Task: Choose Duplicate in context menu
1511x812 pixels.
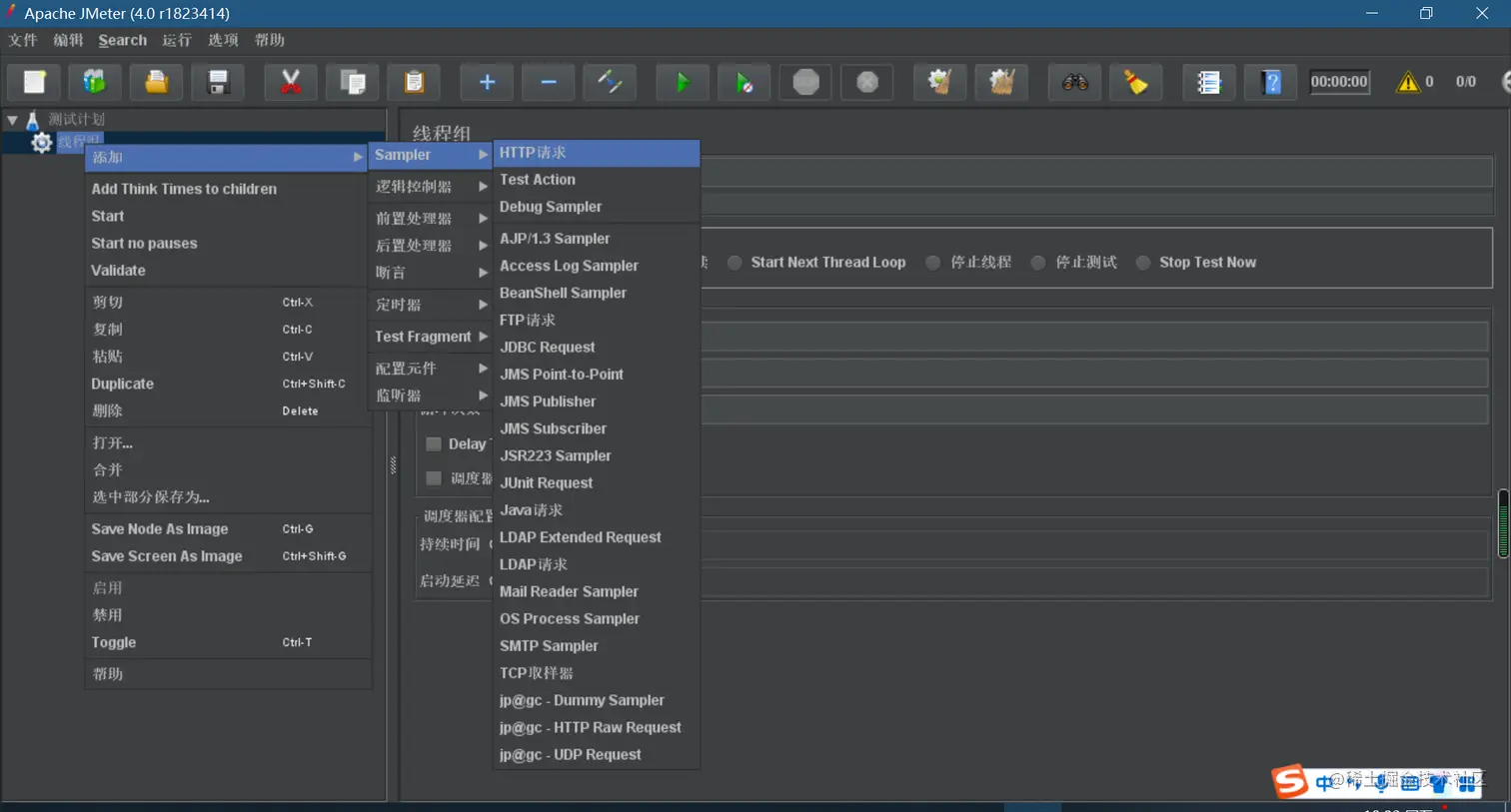Action: coord(226,384)
